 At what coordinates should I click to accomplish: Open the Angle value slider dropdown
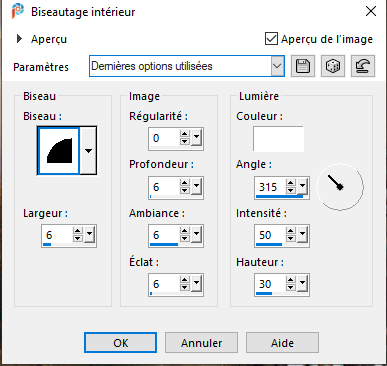(x=302, y=185)
